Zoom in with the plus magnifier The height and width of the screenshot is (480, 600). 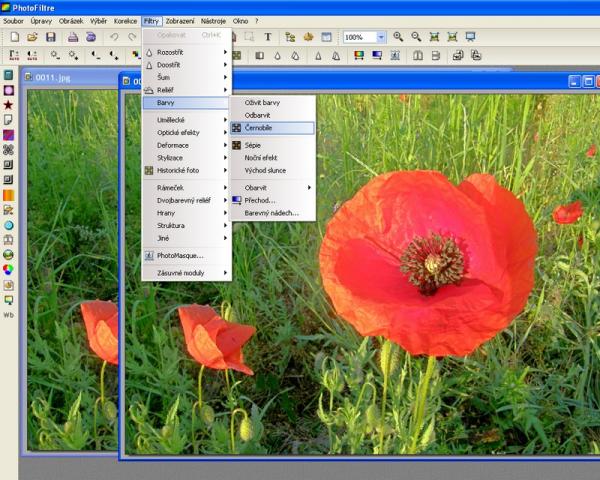pyautogui.click(x=398, y=37)
